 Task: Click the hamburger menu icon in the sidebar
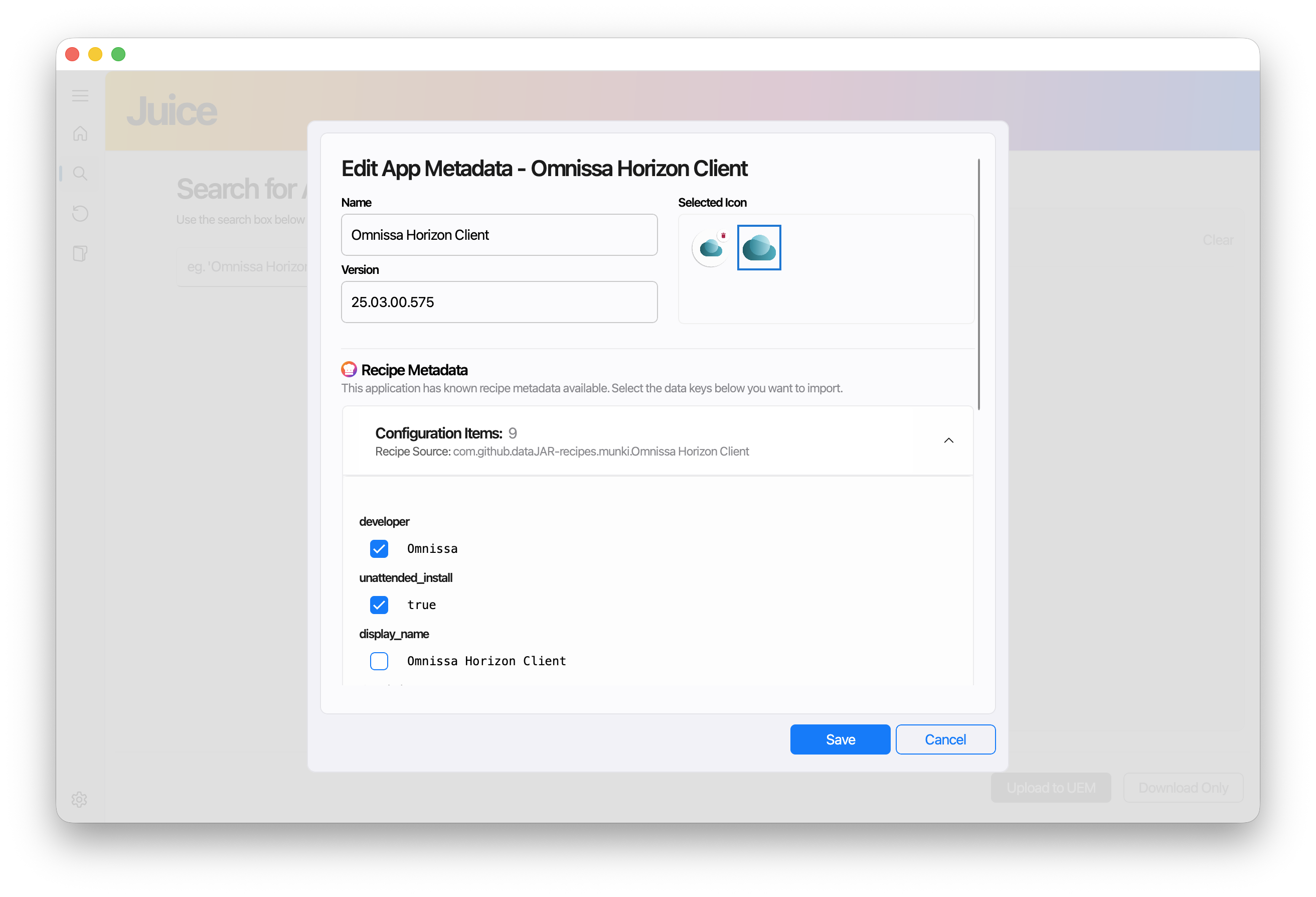[80, 96]
